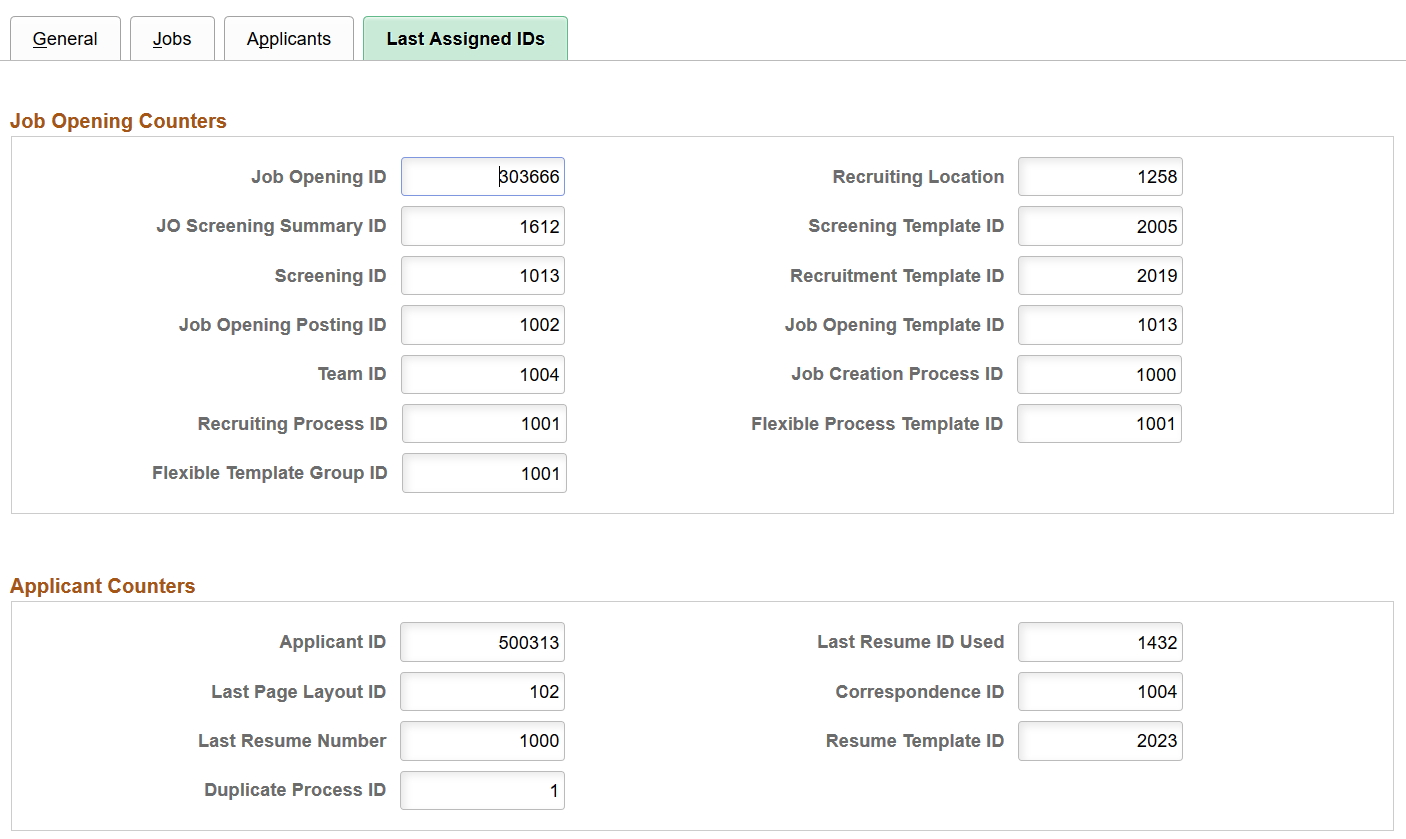This screenshot has height=839, width=1406.
Task: Open the Jobs tab
Action: pyautogui.click(x=172, y=39)
